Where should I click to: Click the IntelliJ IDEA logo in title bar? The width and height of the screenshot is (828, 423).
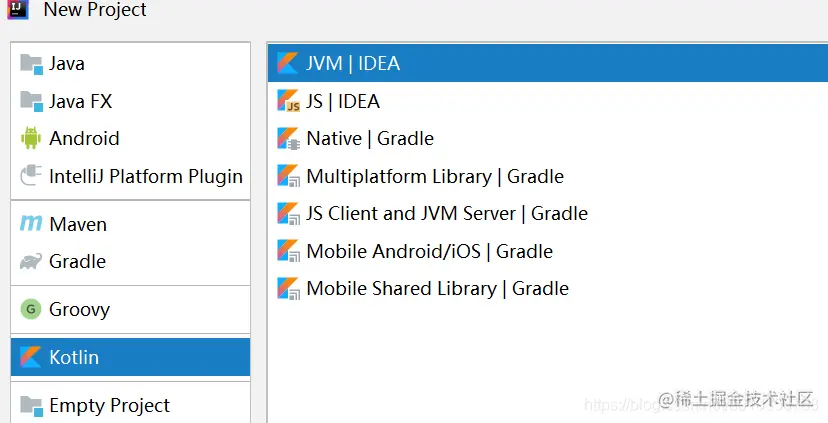[x=17, y=10]
